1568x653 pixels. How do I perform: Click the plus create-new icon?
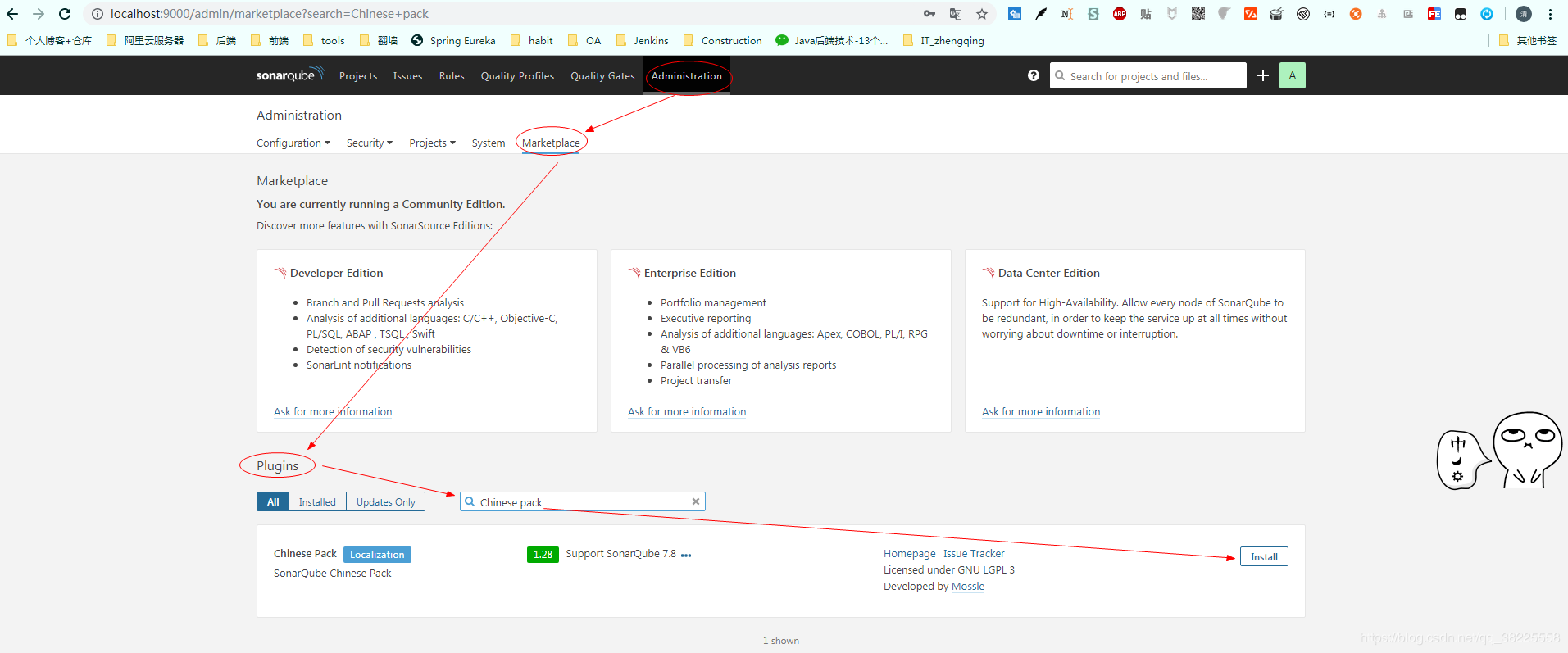1263,75
